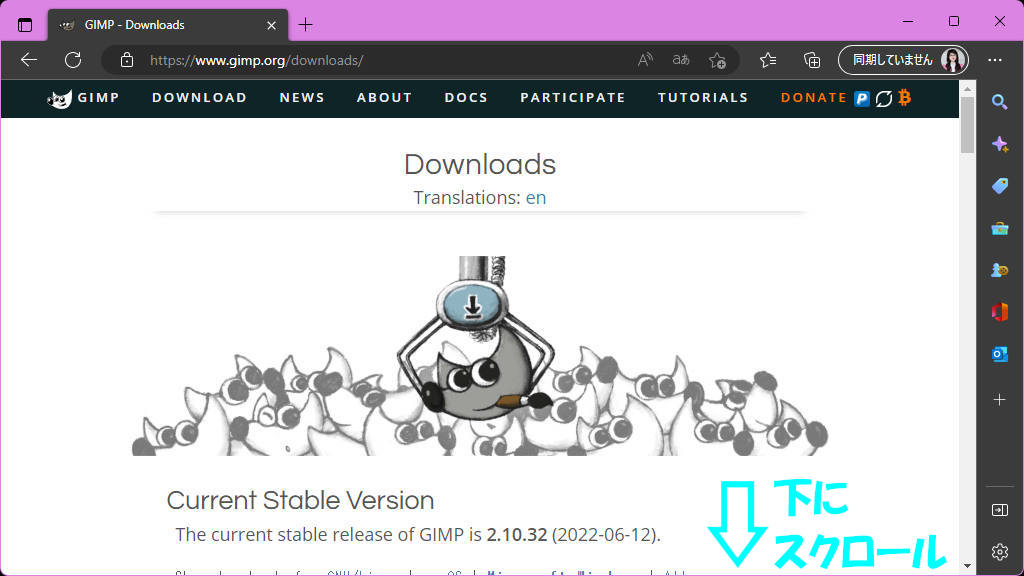Viewport: 1024px width, 576px height.
Task: Hide the Edge sidebar
Action: pyautogui.click(x=999, y=510)
